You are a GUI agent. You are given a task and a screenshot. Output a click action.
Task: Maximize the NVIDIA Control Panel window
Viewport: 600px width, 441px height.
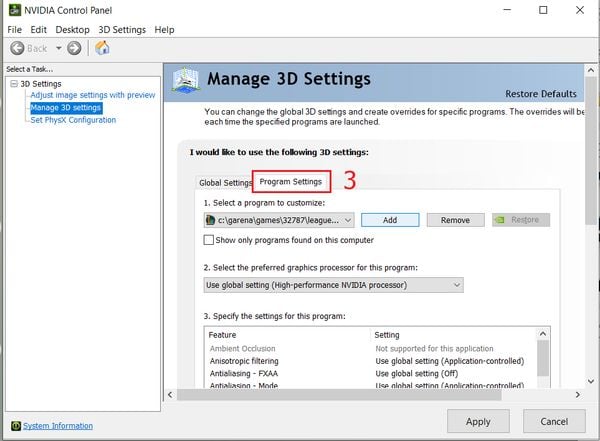click(543, 10)
